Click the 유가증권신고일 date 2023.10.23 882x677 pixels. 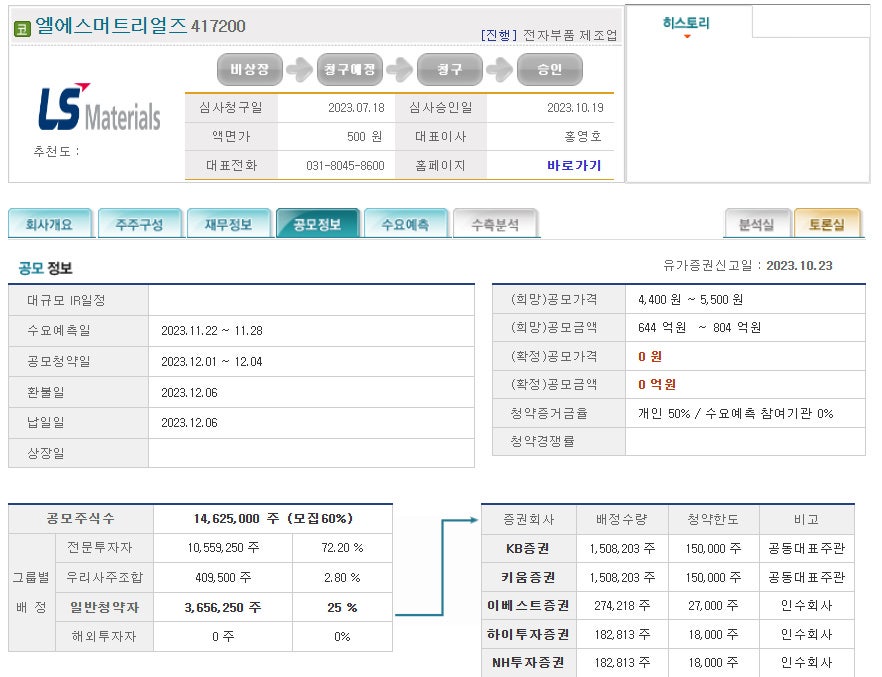tap(799, 265)
